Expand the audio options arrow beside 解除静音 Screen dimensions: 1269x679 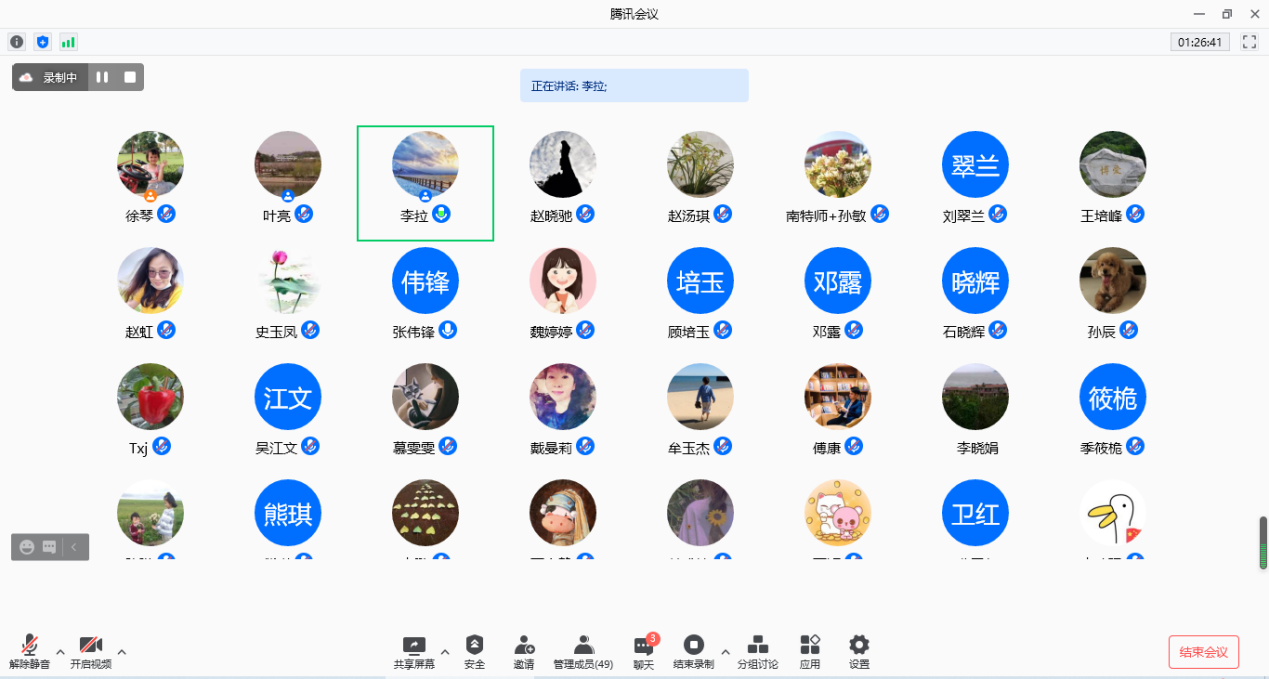coord(60,652)
